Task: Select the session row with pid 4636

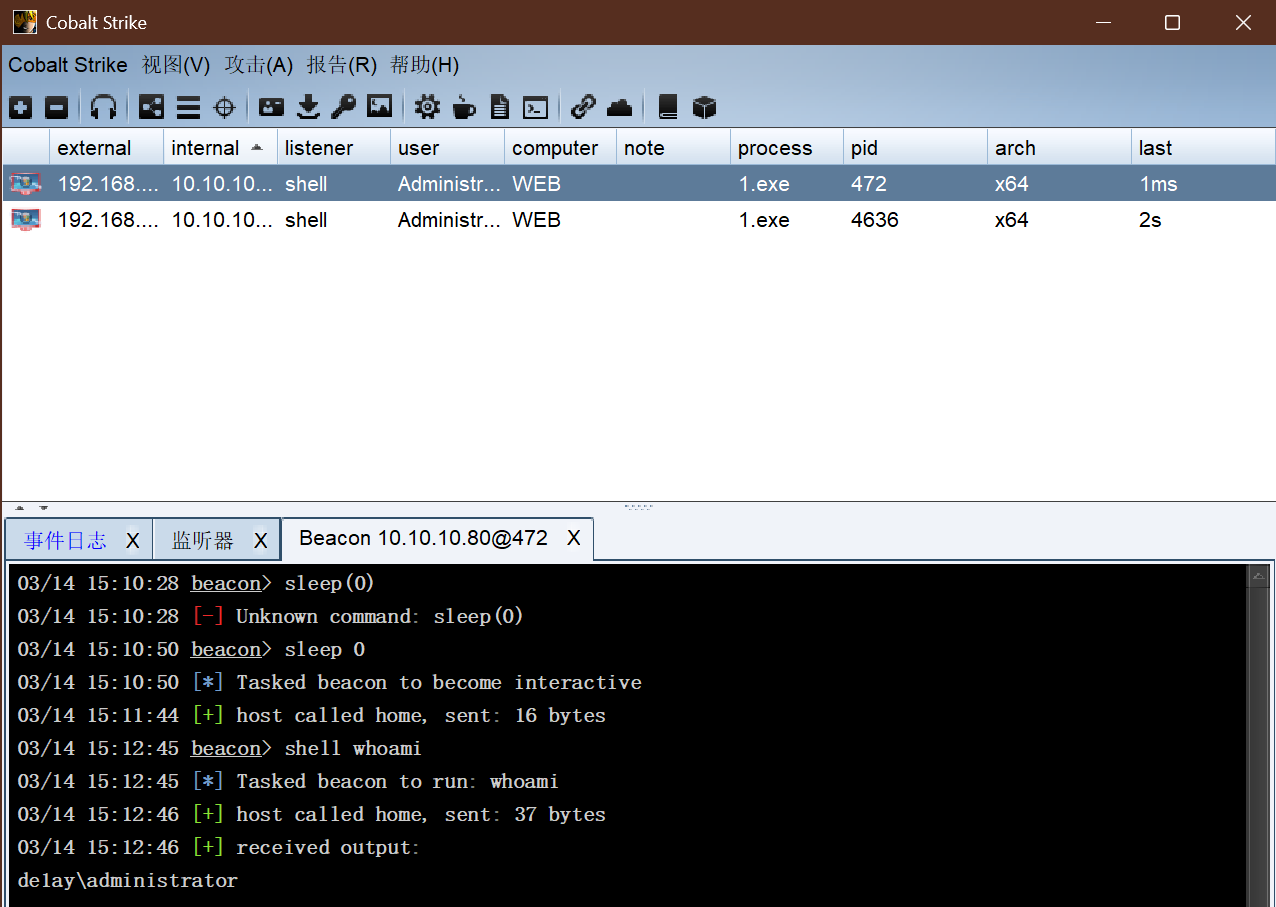Action: (638, 220)
